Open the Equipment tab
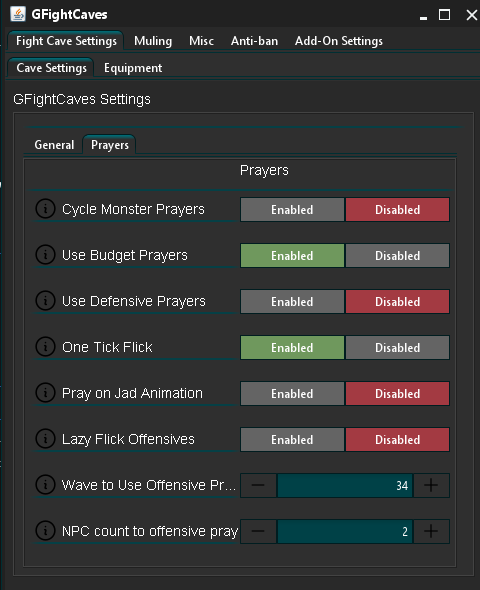 point(133,68)
